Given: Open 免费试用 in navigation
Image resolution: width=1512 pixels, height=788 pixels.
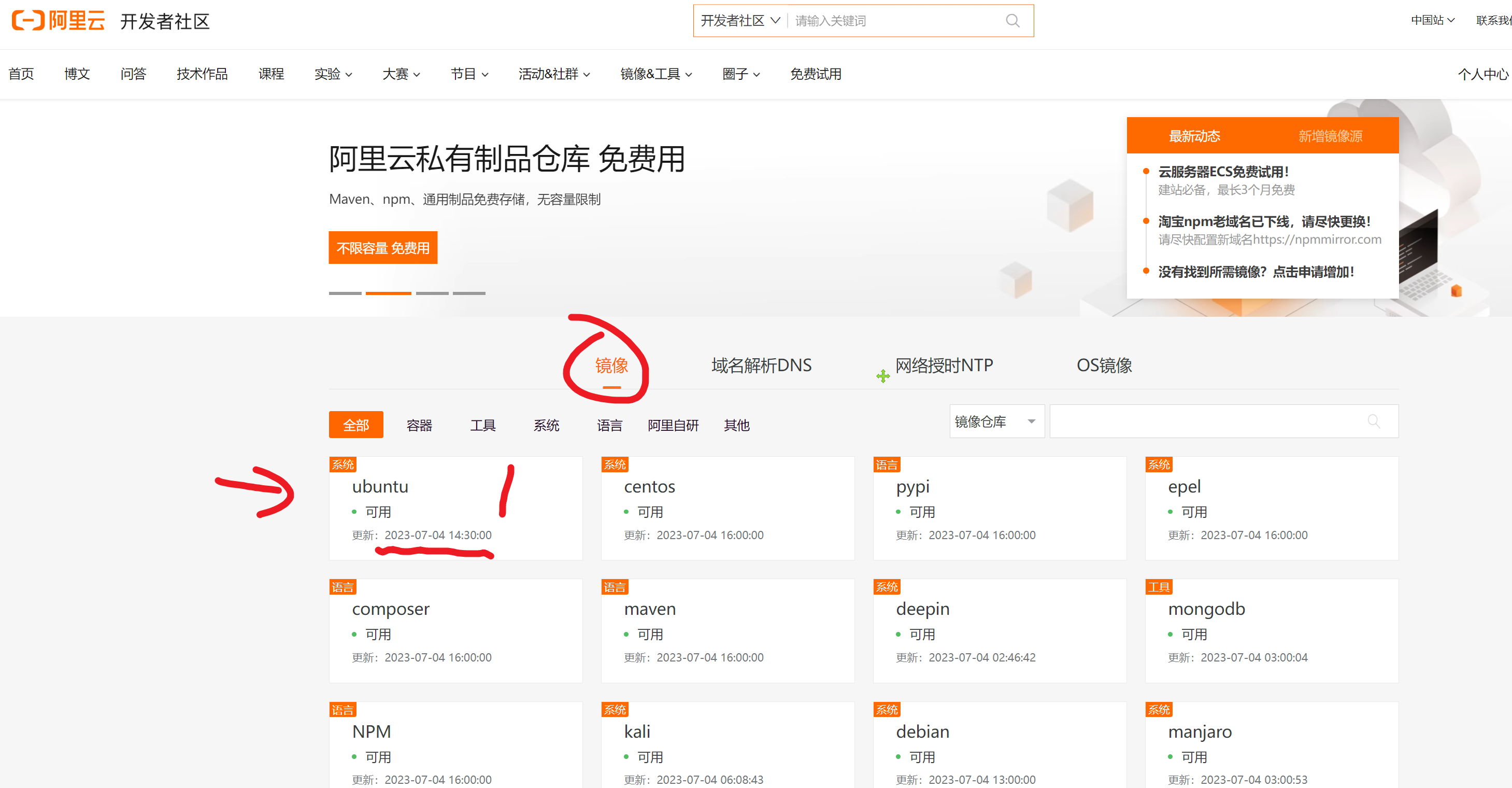Looking at the screenshot, I should pos(815,74).
